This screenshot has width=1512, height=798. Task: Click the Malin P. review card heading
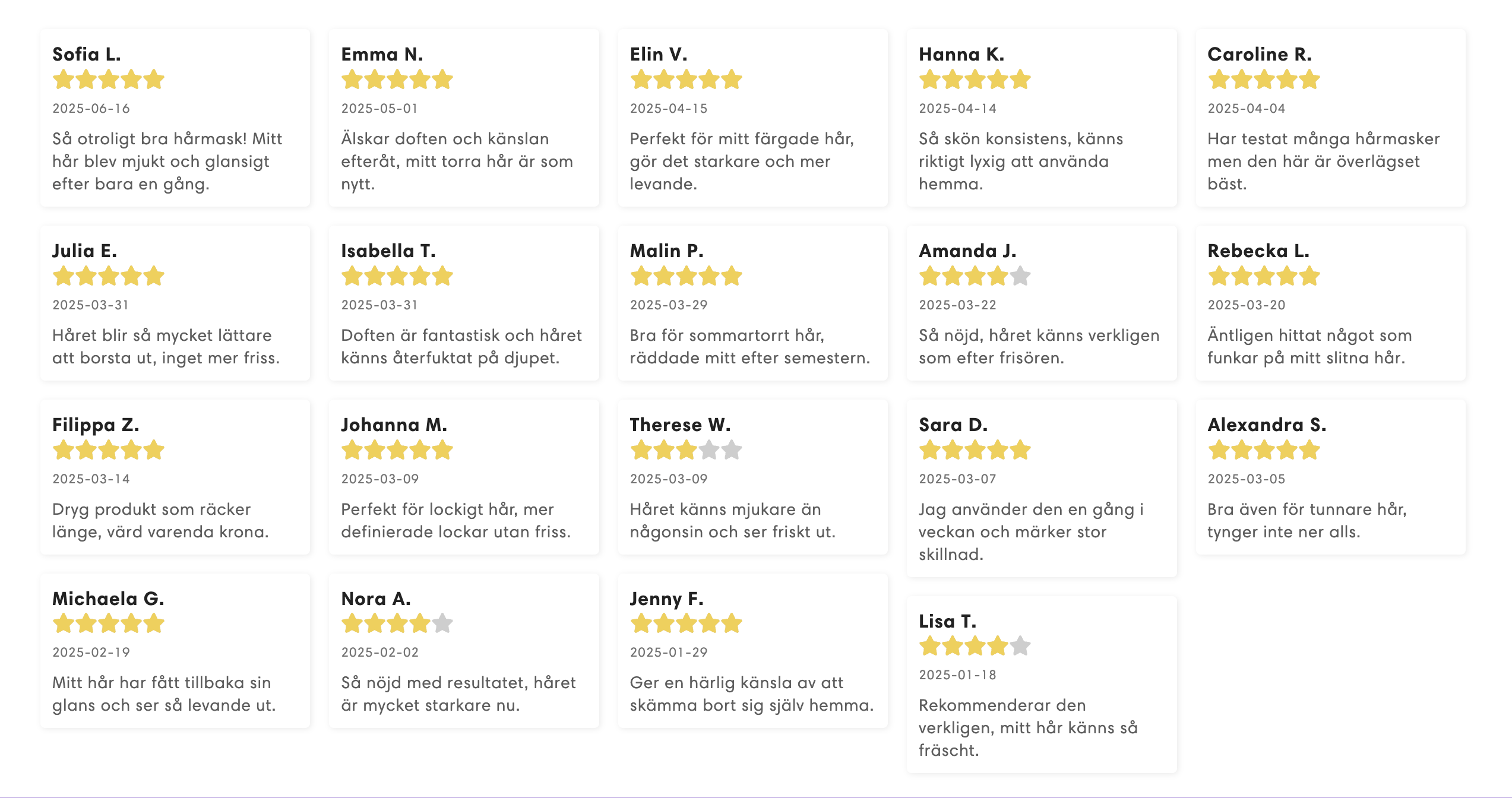click(666, 251)
